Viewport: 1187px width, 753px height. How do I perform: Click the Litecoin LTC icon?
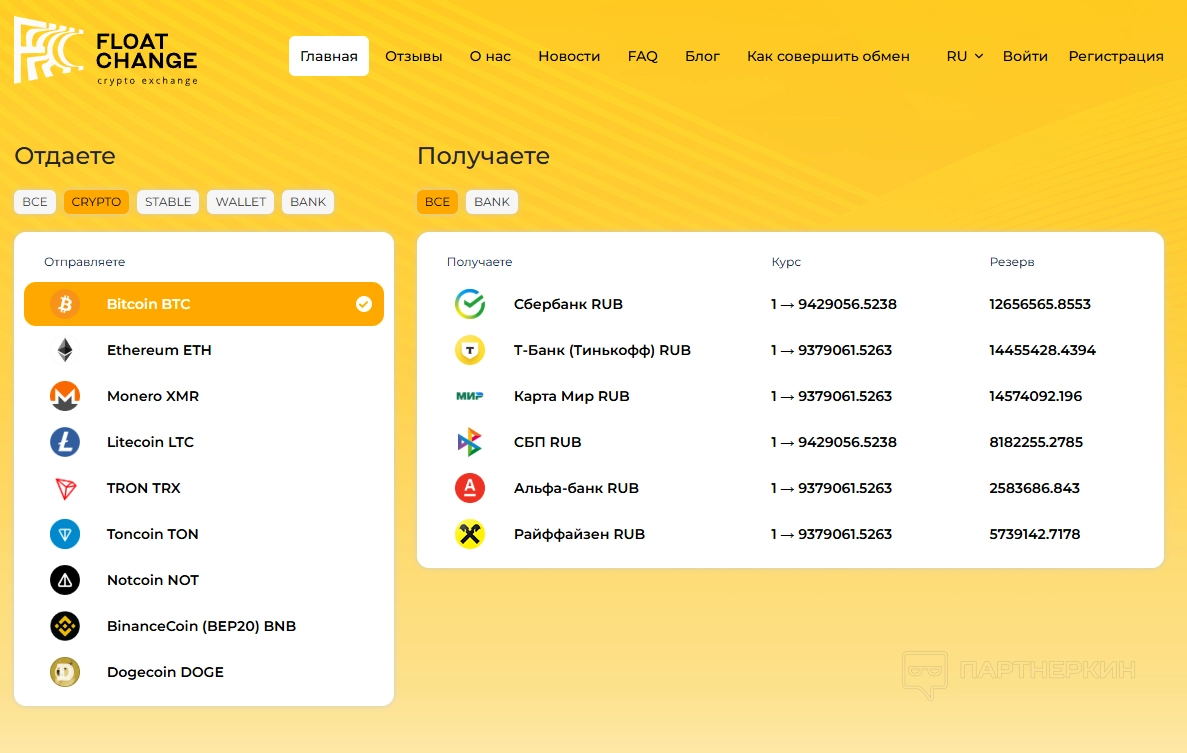pyautogui.click(x=65, y=442)
